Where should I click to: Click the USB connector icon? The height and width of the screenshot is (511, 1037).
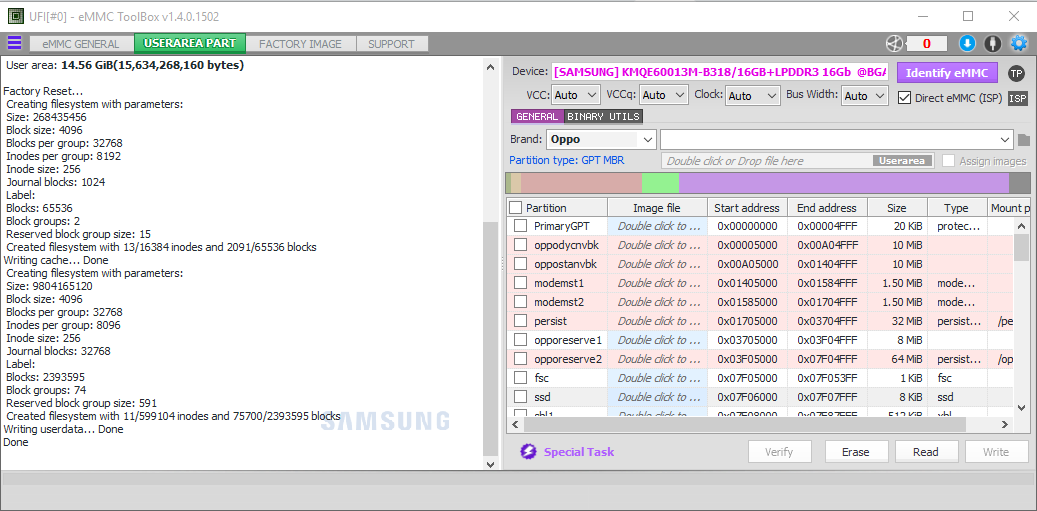click(x=992, y=44)
